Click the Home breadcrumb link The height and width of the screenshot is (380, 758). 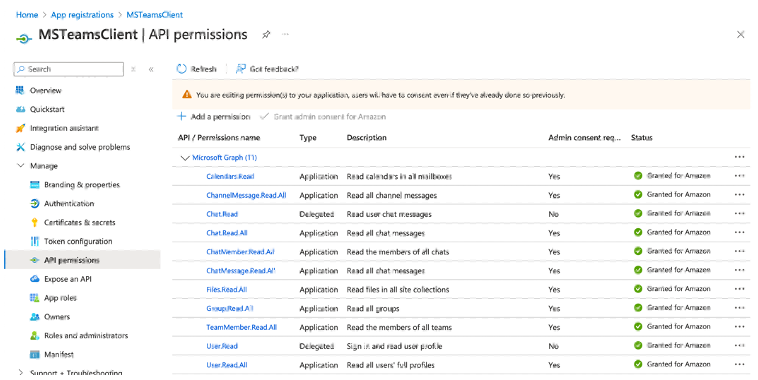pos(27,15)
